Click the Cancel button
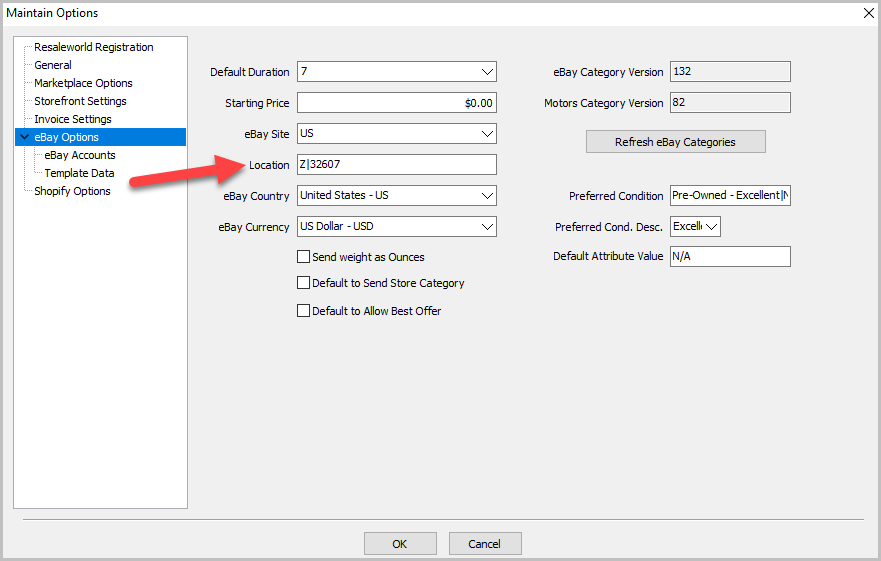Screen dimensions: 881x561 (485, 544)
